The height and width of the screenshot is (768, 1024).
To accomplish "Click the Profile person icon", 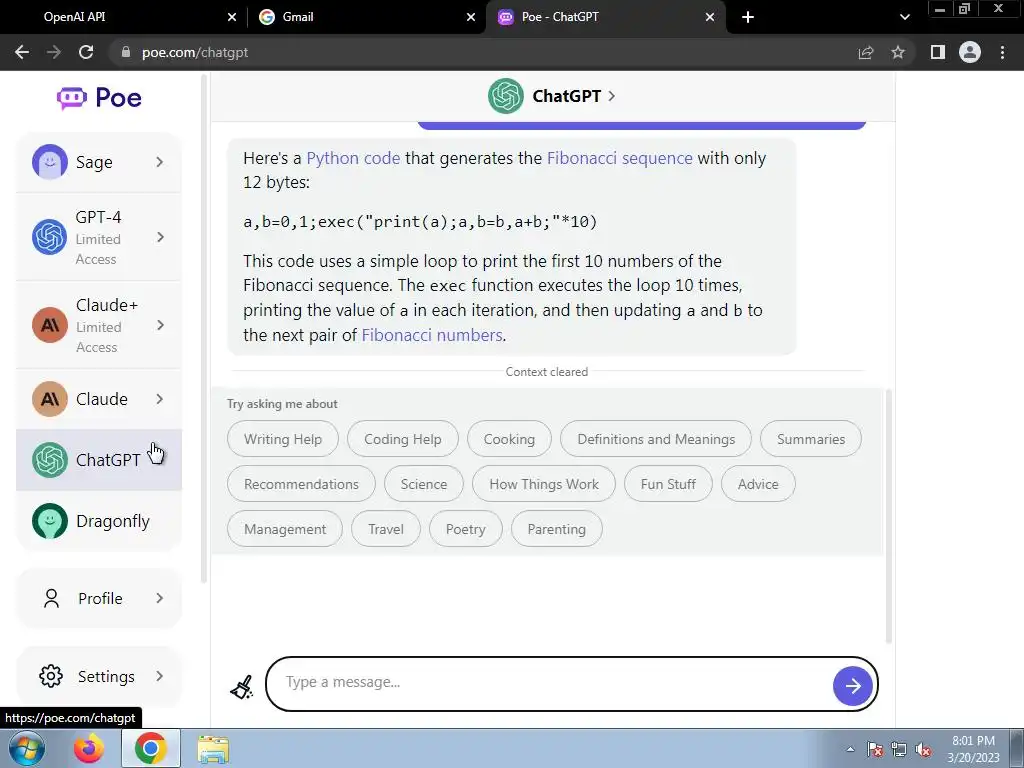I will tap(51, 598).
